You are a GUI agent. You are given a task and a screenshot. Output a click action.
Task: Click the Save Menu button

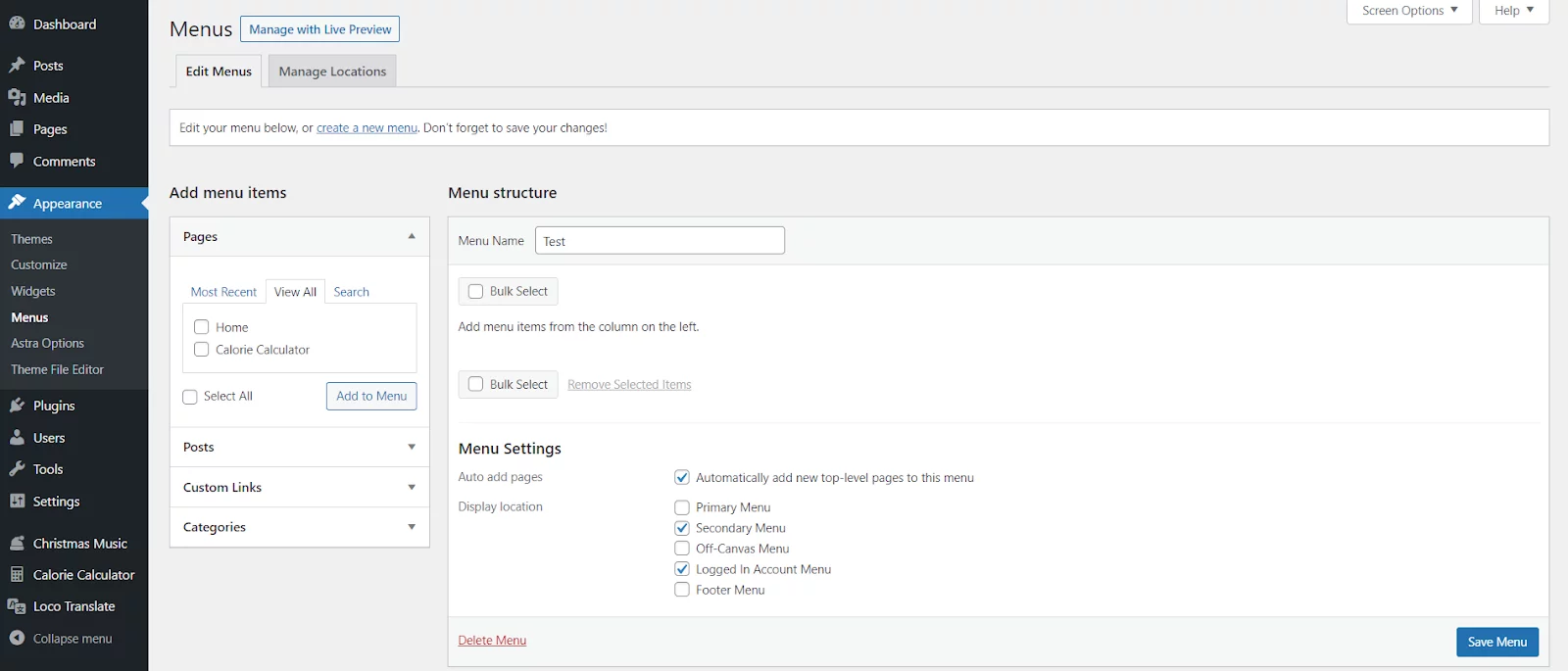tap(1497, 642)
